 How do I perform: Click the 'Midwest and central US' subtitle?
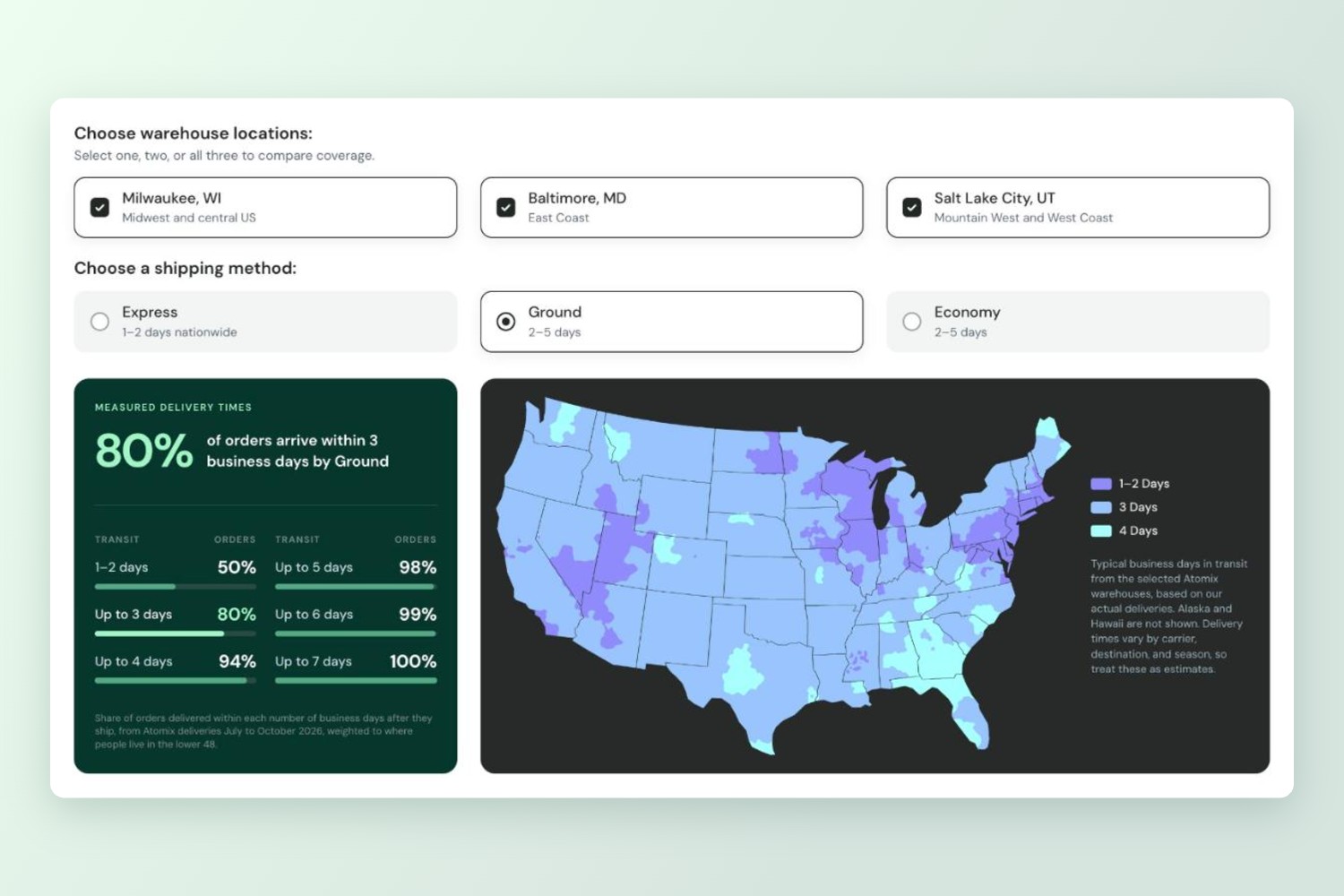189,218
